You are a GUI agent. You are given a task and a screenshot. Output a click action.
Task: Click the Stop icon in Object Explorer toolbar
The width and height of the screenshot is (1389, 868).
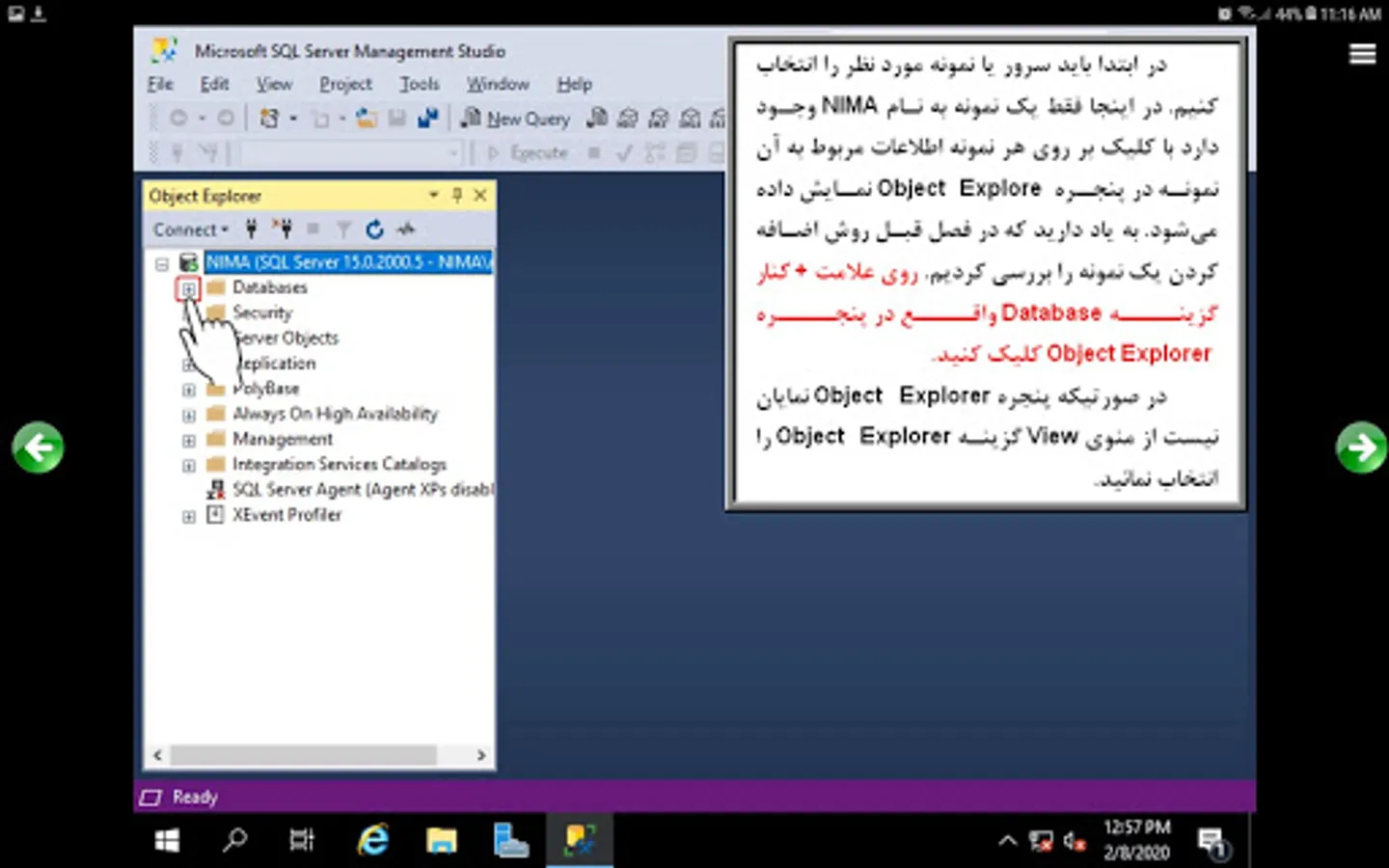(x=313, y=229)
